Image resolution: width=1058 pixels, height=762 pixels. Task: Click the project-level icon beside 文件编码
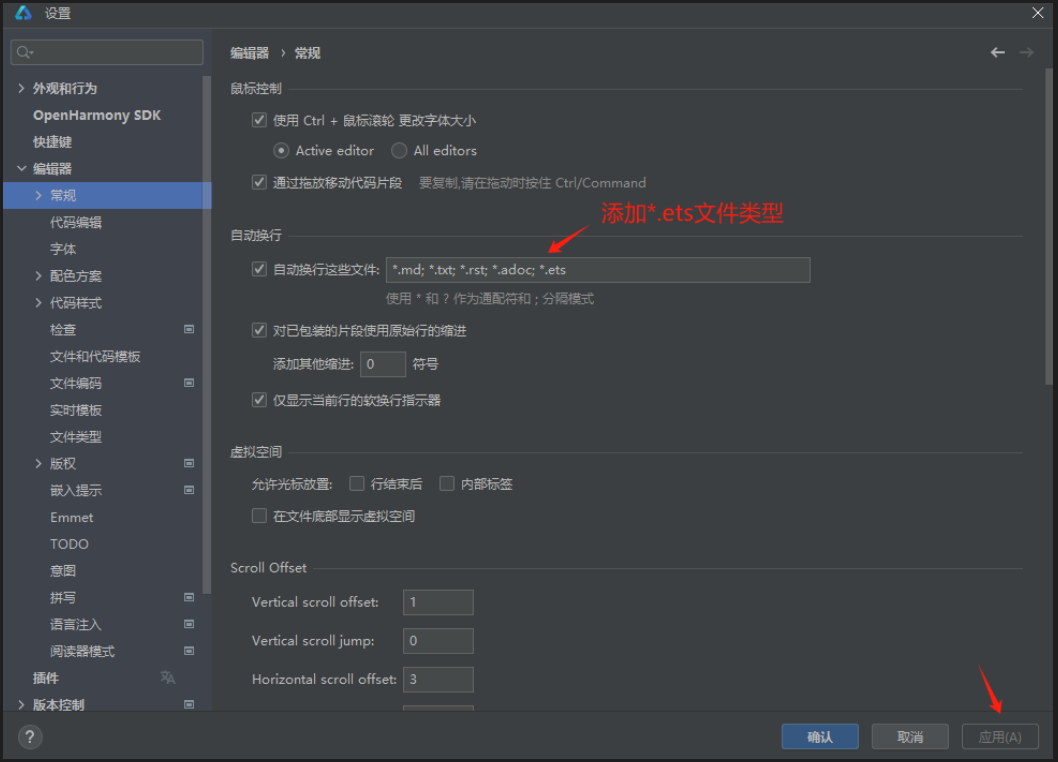189,383
